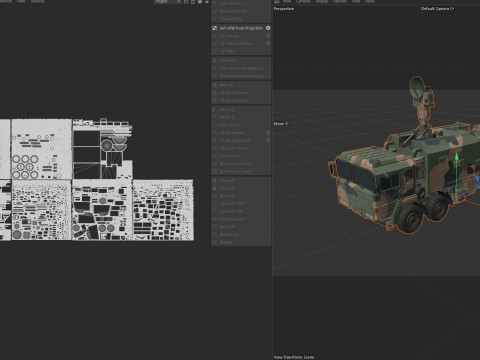Click the View Transform: Scene status text
The height and width of the screenshot is (360, 480).
pyautogui.click(x=294, y=357)
